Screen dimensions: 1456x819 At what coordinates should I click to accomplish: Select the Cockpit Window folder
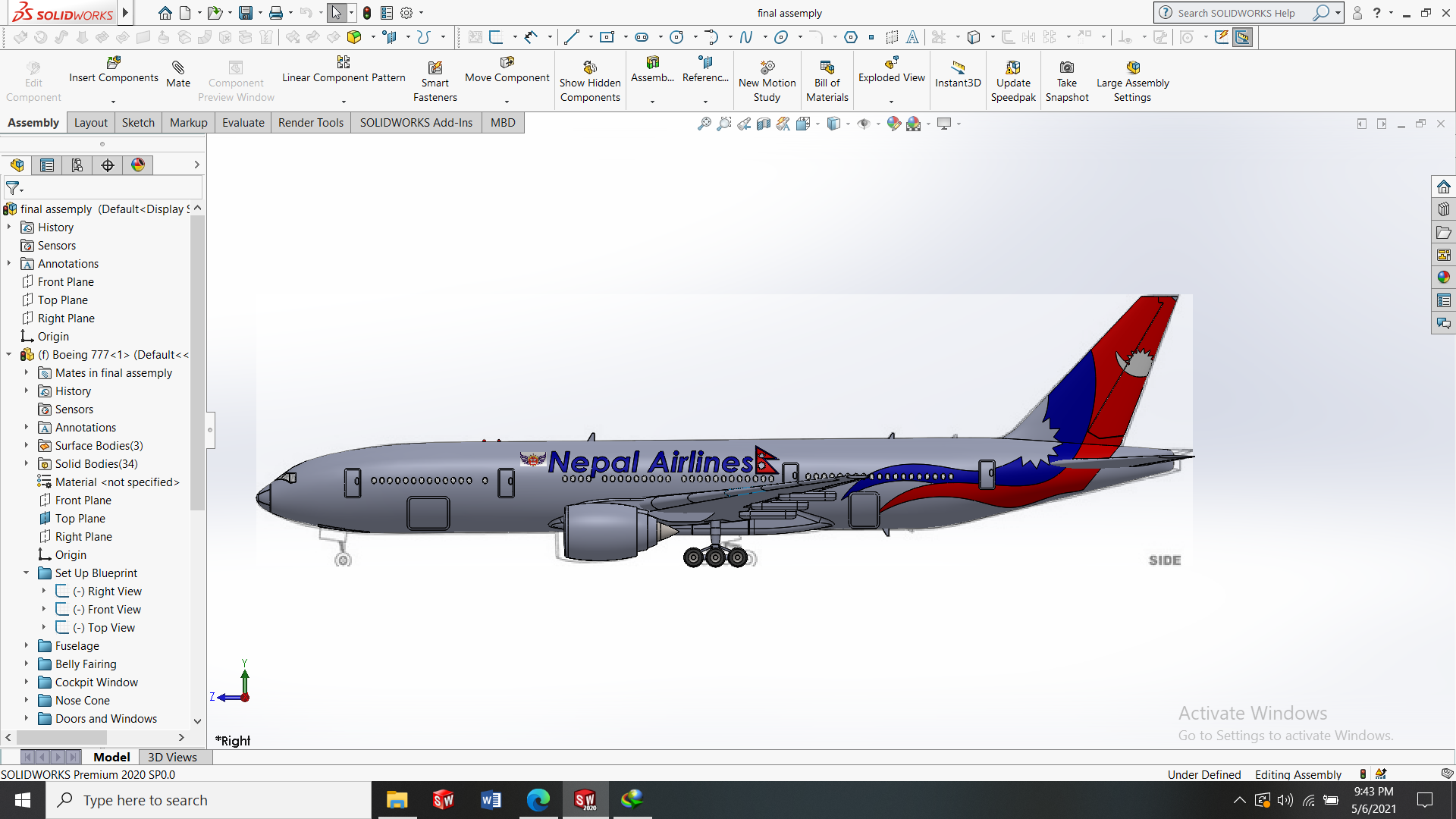point(96,682)
